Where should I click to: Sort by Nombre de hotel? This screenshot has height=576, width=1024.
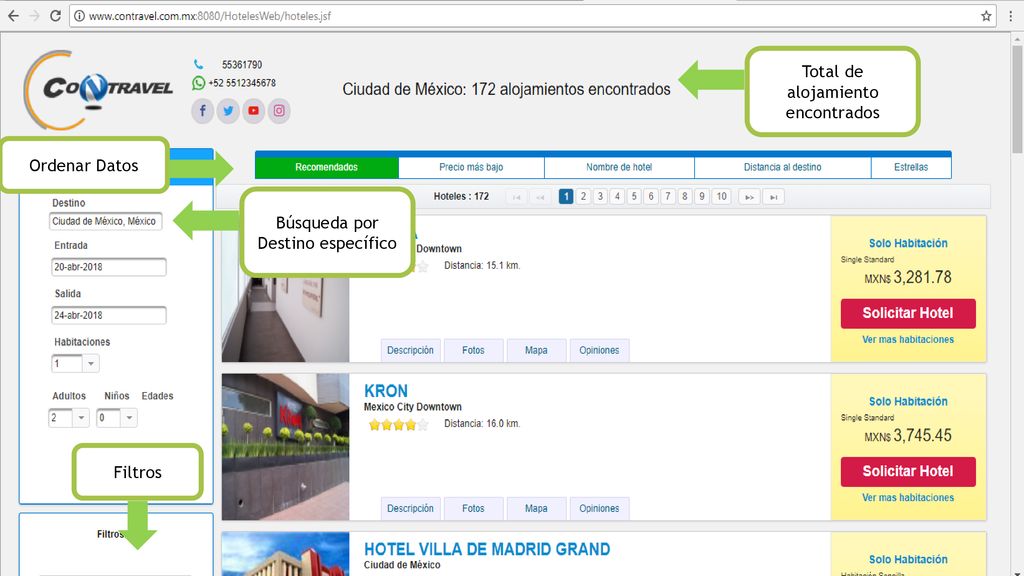(x=619, y=167)
